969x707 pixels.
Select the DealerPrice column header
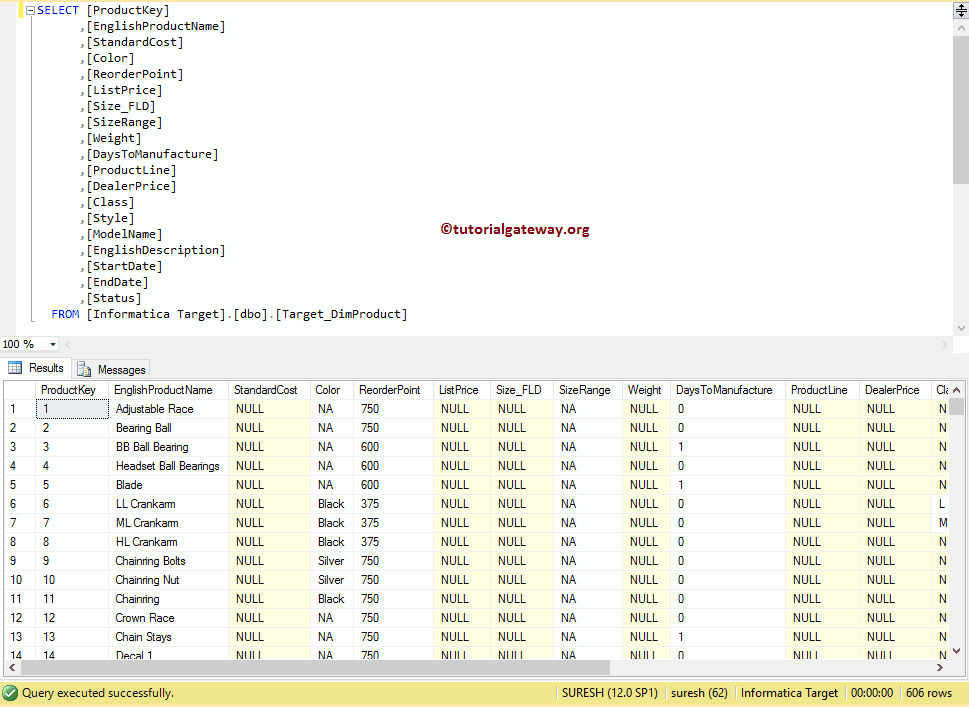point(895,390)
